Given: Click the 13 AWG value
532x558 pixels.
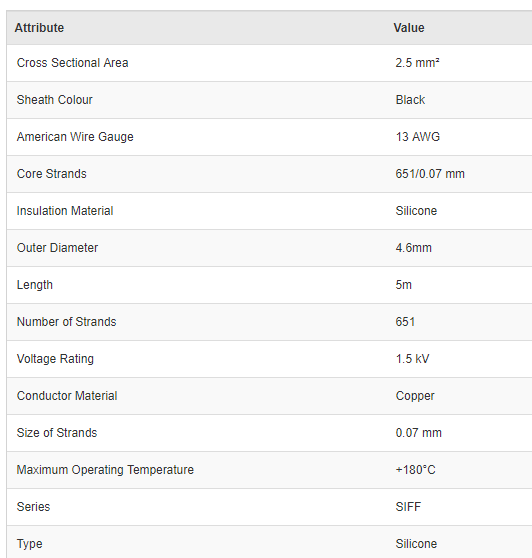Looking at the screenshot, I should (418, 137).
